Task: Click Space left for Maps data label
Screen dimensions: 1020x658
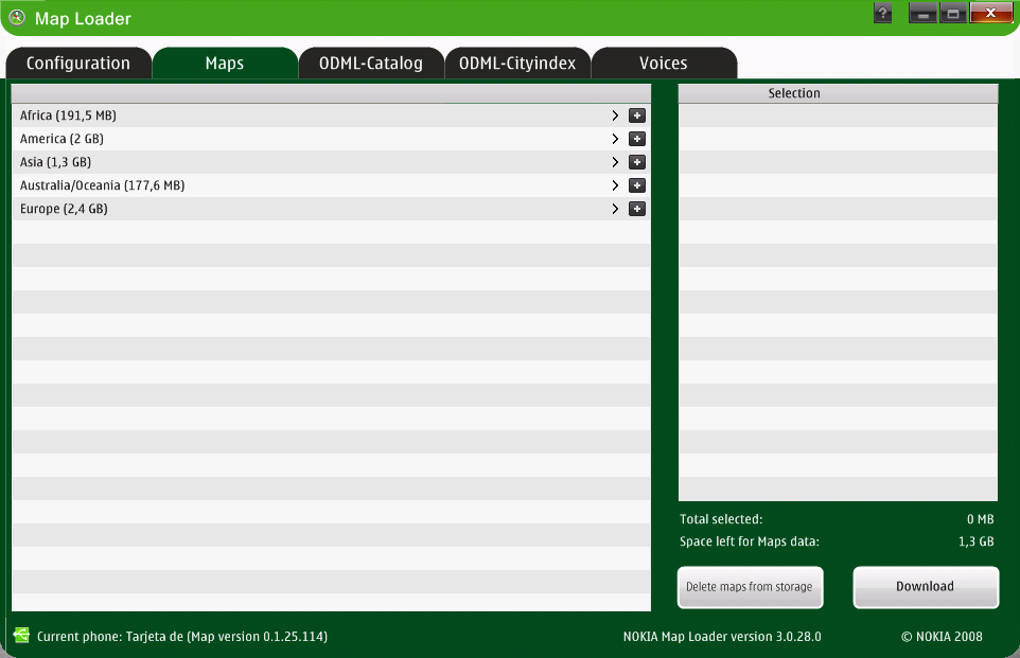Action: 749,542
